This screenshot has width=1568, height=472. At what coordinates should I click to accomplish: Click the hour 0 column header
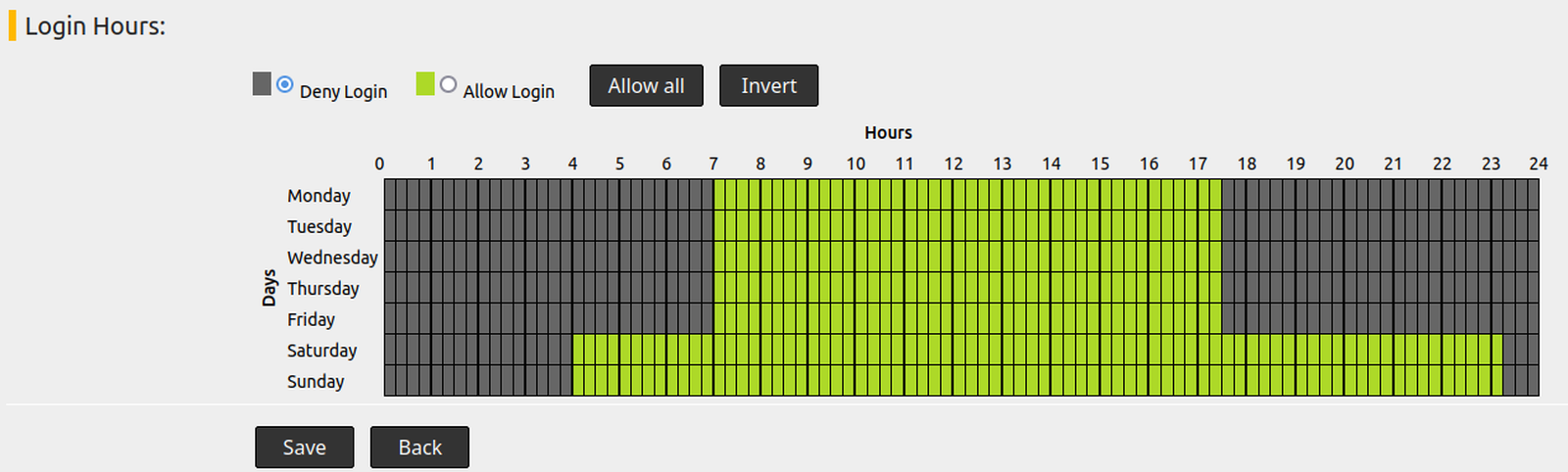pyautogui.click(x=380, y=165)
